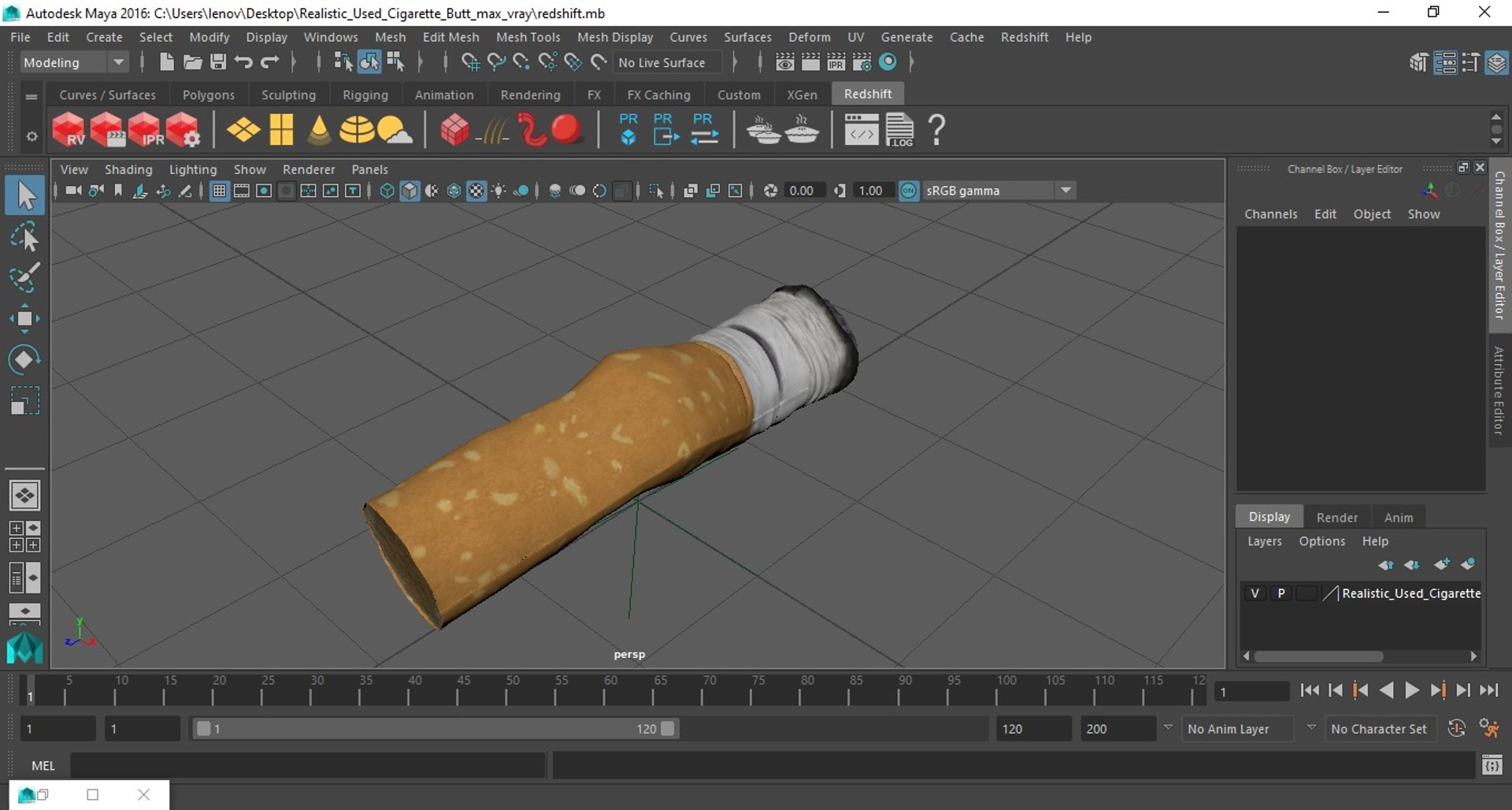Click the layer list horizontal scrollbar
Screen dimensions: 1512x810
pyautogui.click(x=1318, y=656)
